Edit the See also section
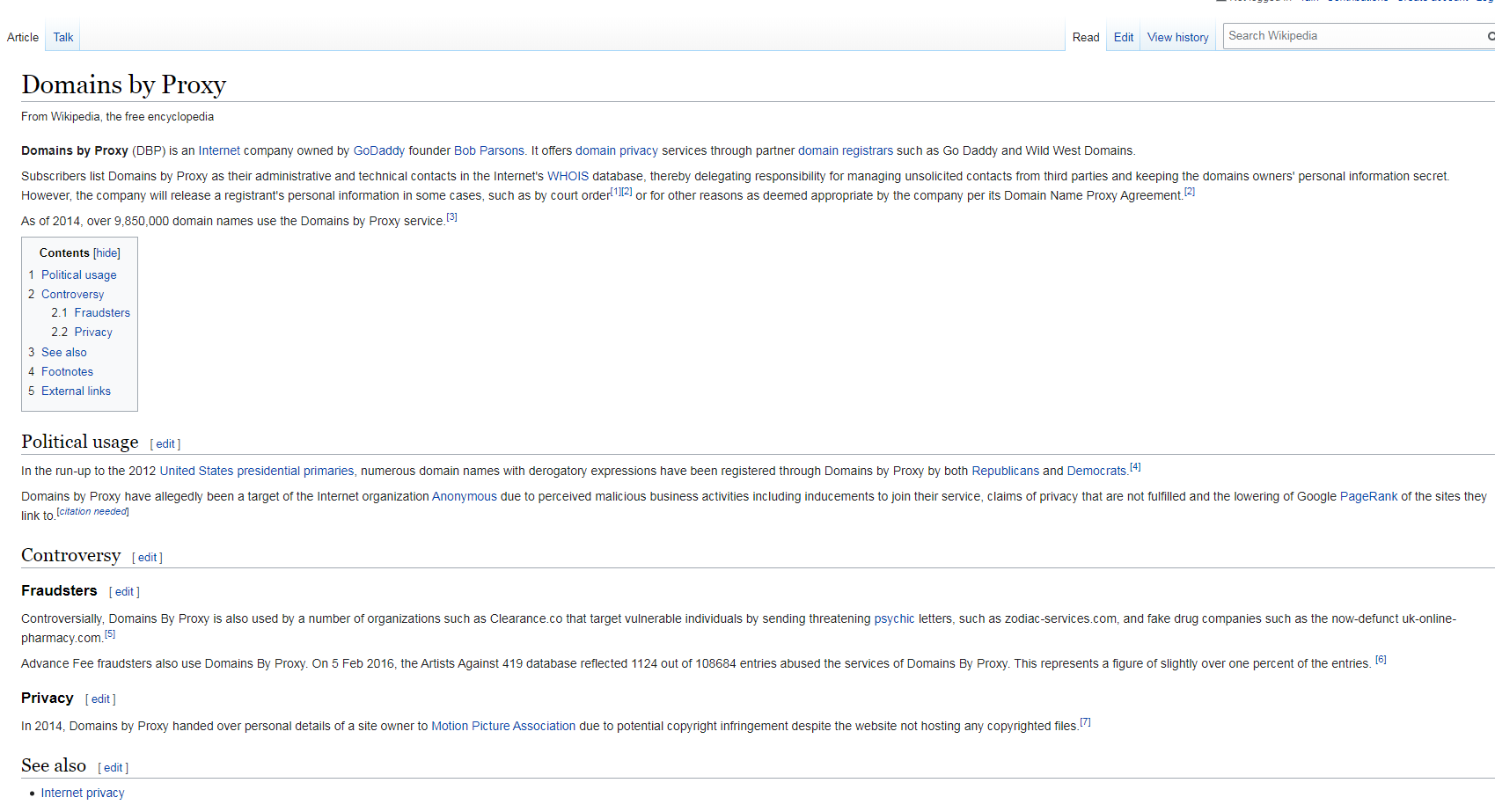The image size is (1495, 812). 113,768
